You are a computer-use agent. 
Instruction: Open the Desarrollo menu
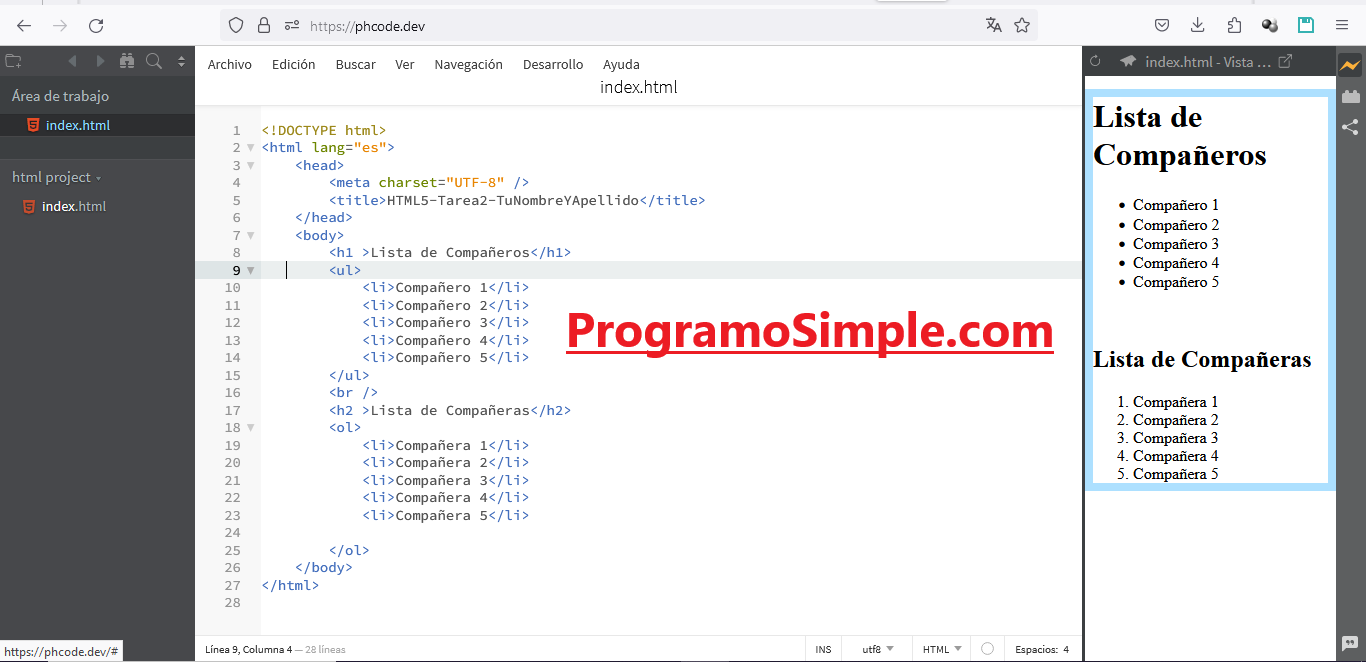[553, 64]
